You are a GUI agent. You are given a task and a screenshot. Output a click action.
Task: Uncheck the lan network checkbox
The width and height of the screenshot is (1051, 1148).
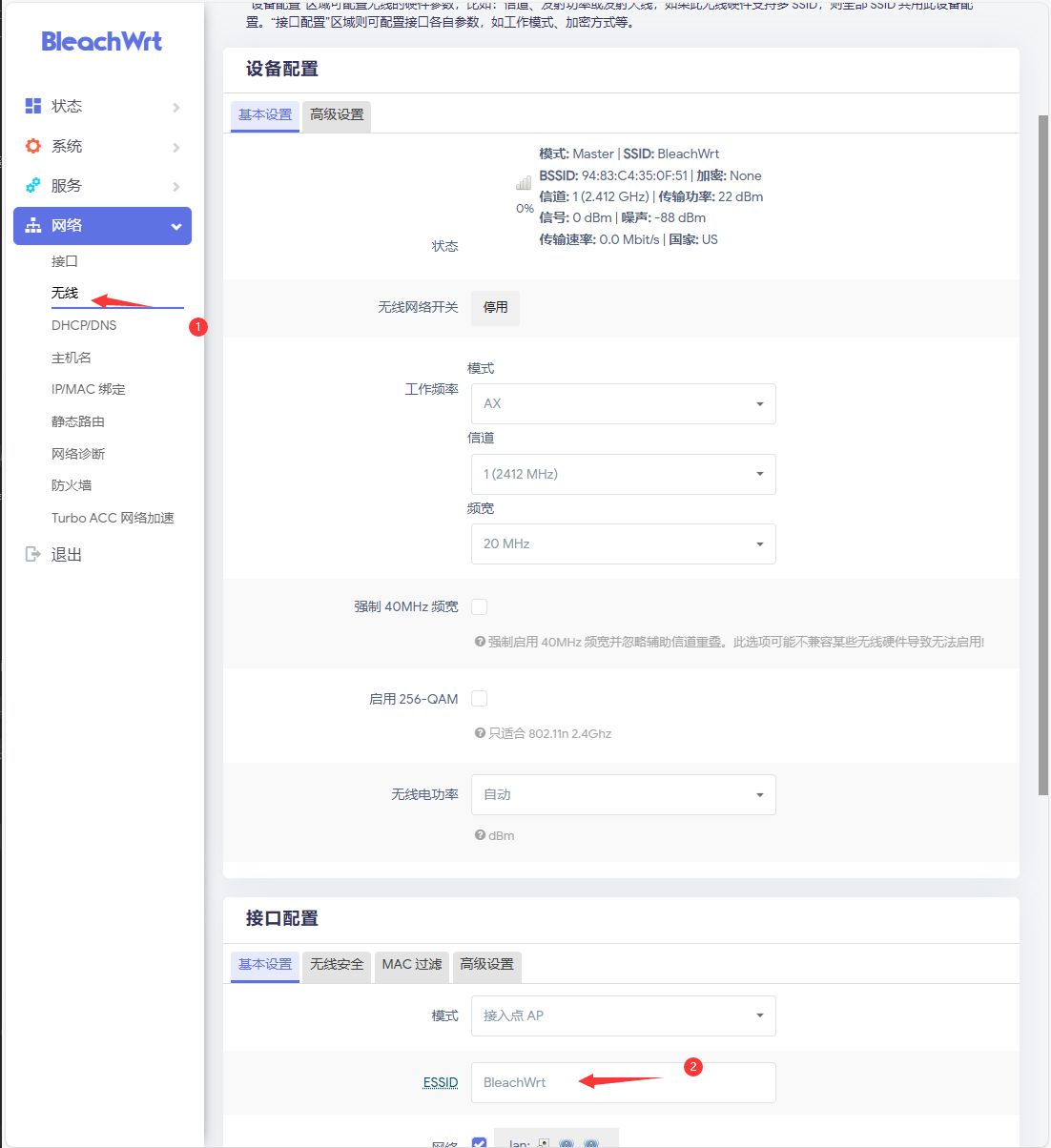[x=479, y=1142]
